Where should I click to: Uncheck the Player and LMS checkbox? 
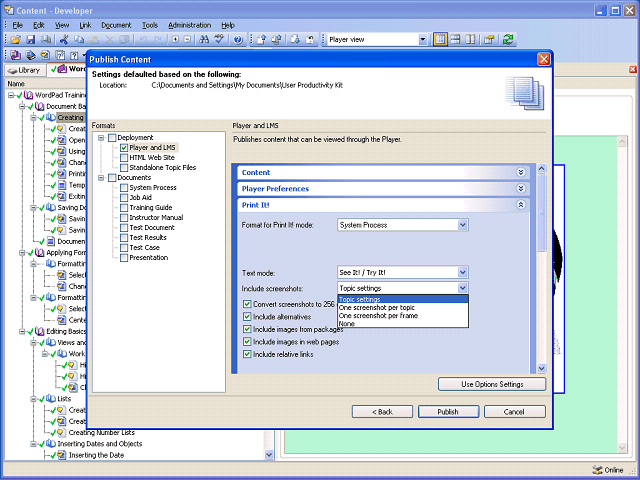click(x=124, y=148)
